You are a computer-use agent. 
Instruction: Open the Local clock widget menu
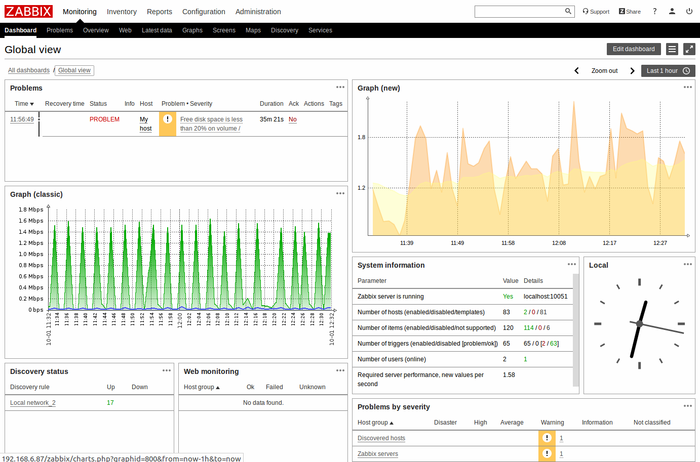(x=687, y=265)
